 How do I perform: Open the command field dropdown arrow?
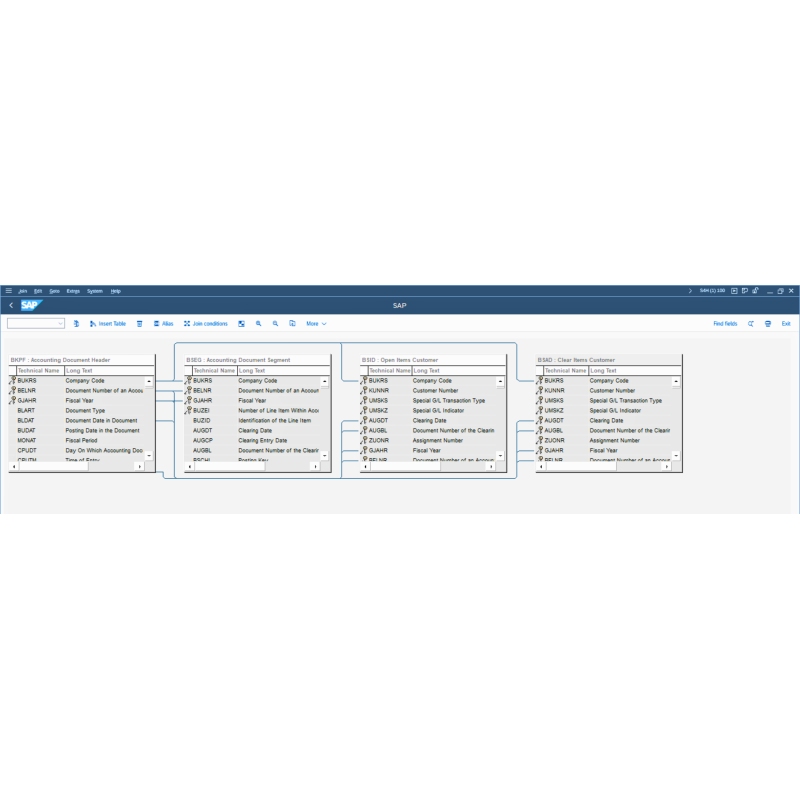pos(60,323)
